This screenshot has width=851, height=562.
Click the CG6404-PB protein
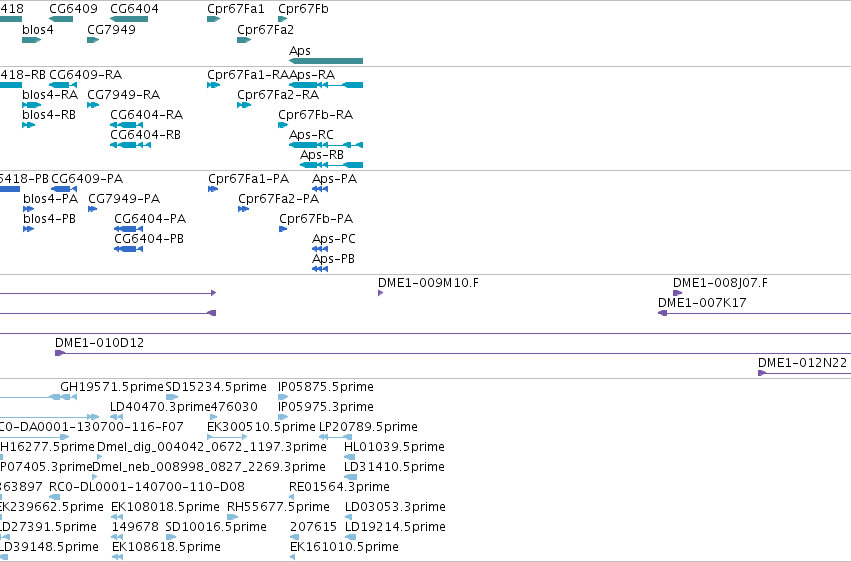tap(129, 249)
